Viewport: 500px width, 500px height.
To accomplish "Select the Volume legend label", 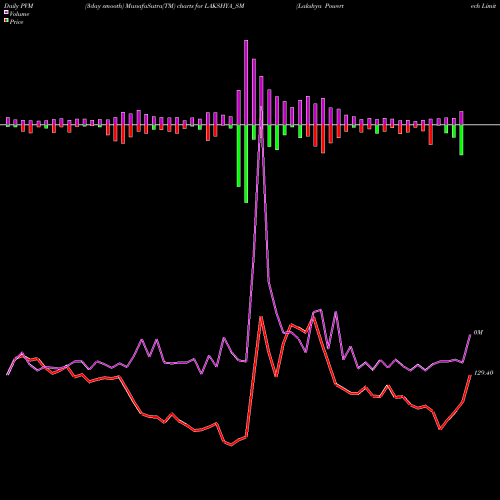I will coord(19,14).
